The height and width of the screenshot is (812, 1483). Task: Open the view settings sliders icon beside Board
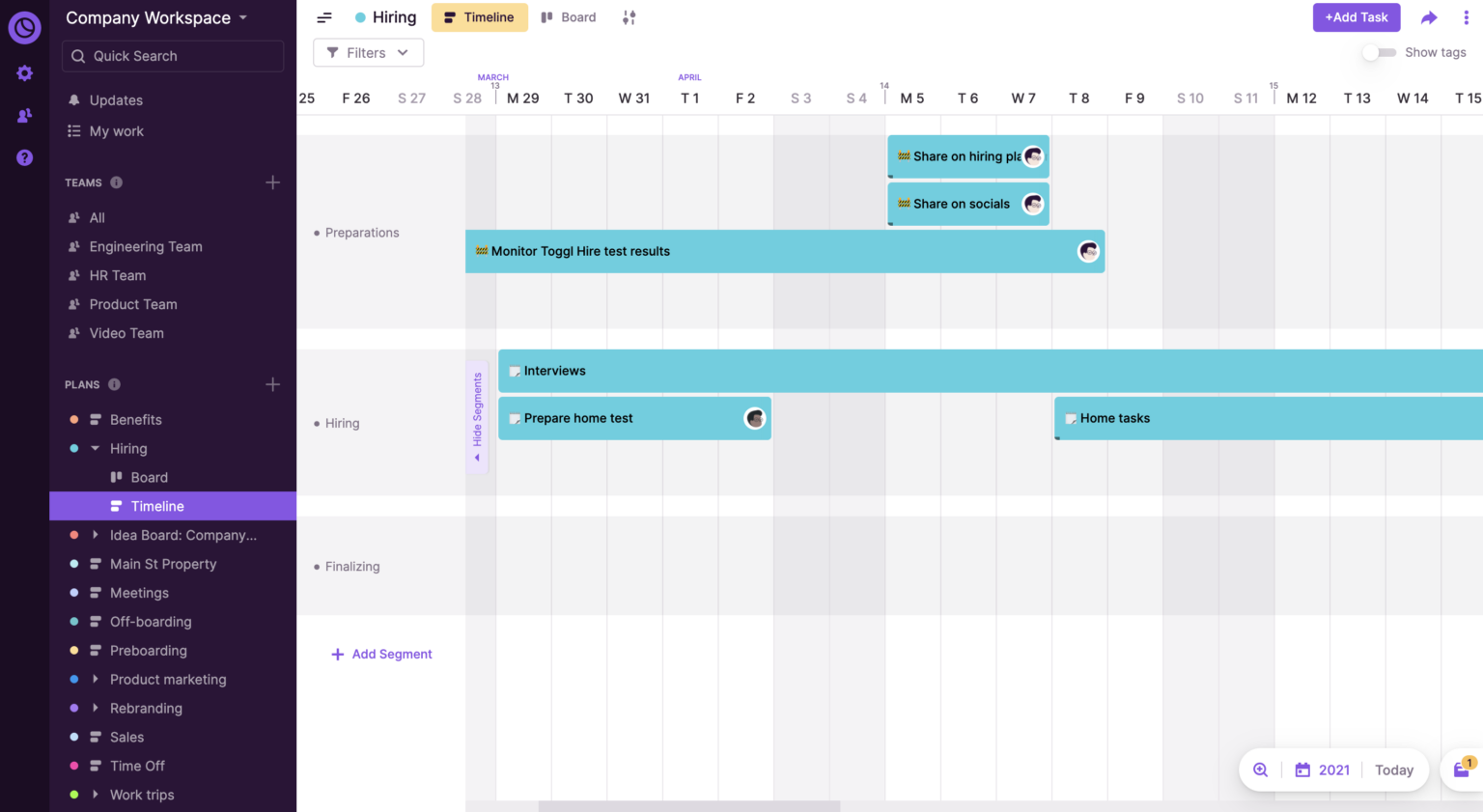[x=629, y=16]
